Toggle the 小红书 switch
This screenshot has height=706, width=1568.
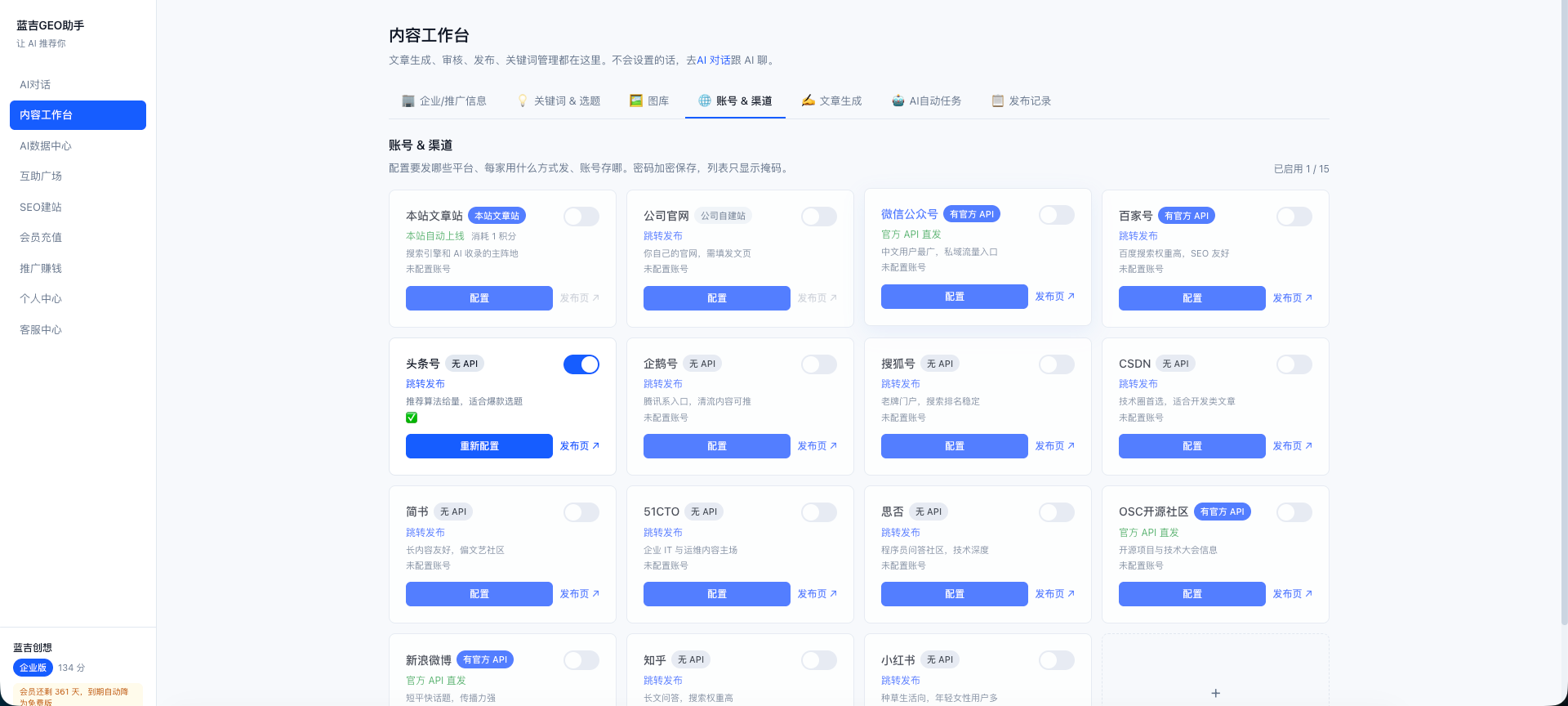tap(1057, 660)
